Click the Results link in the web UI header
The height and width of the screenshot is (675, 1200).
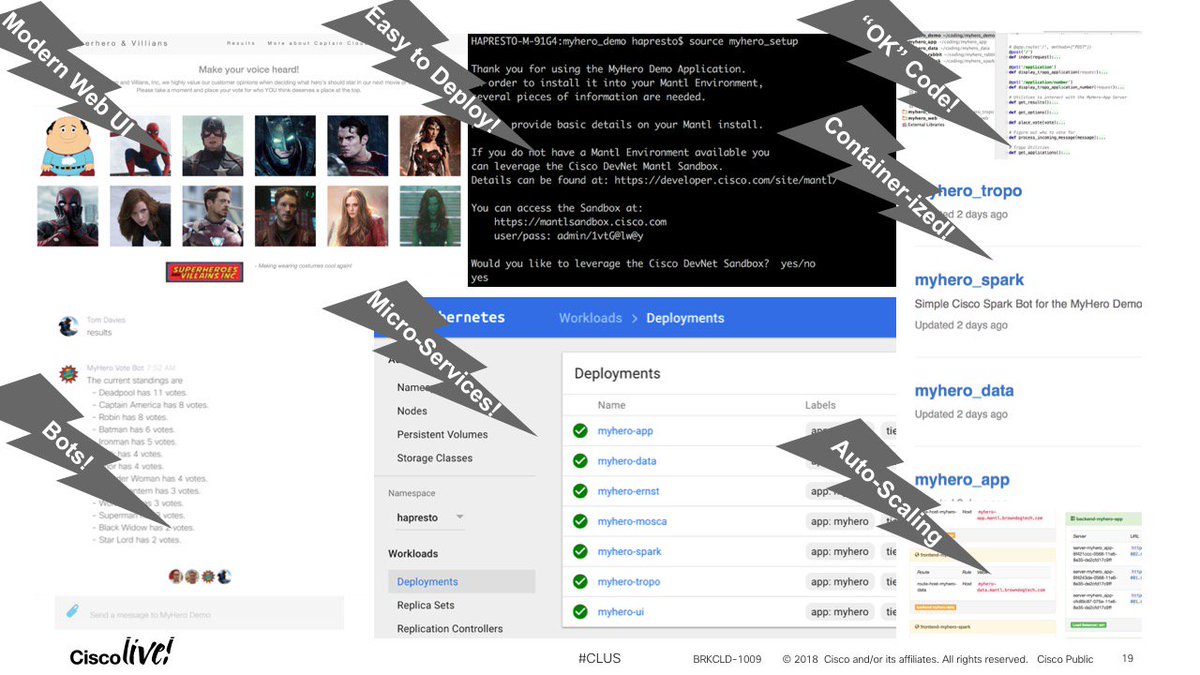coord(241,44)
